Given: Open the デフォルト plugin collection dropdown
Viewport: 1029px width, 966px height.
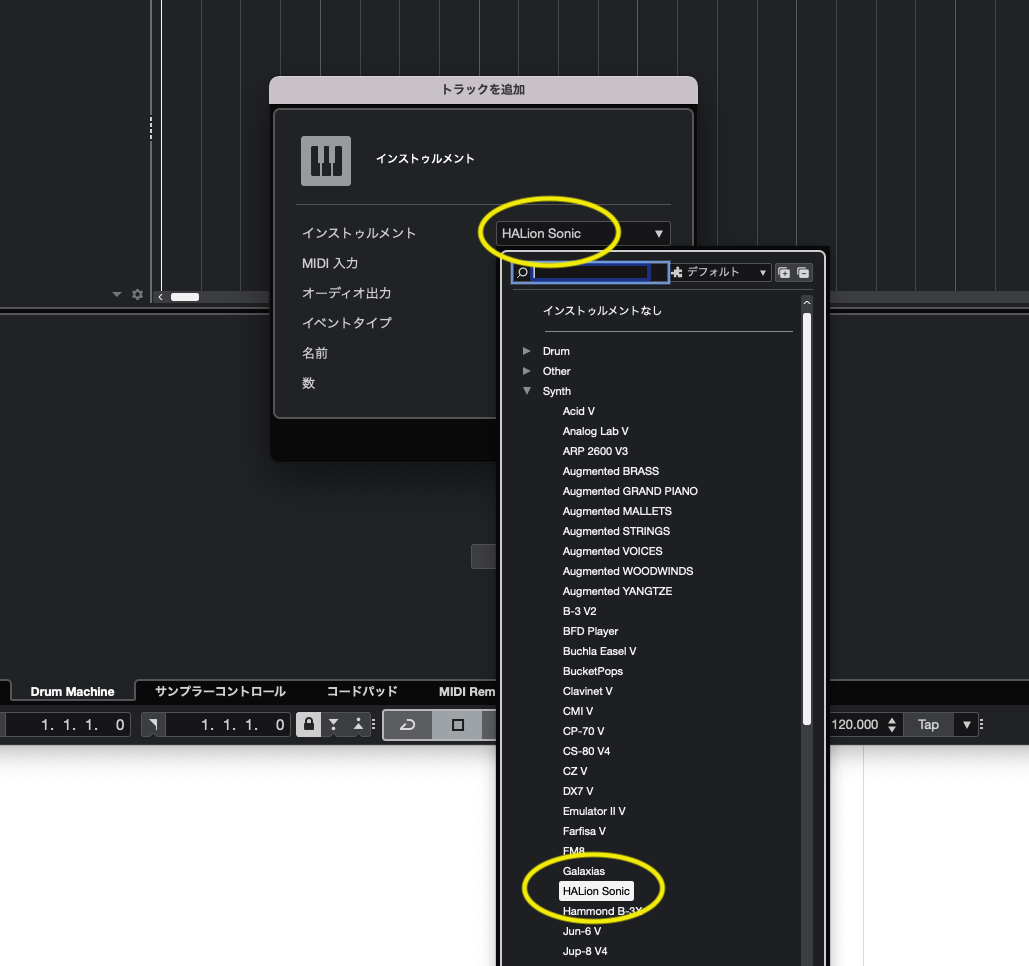Looking at the screenshot, I should click(x=720, y=272).
